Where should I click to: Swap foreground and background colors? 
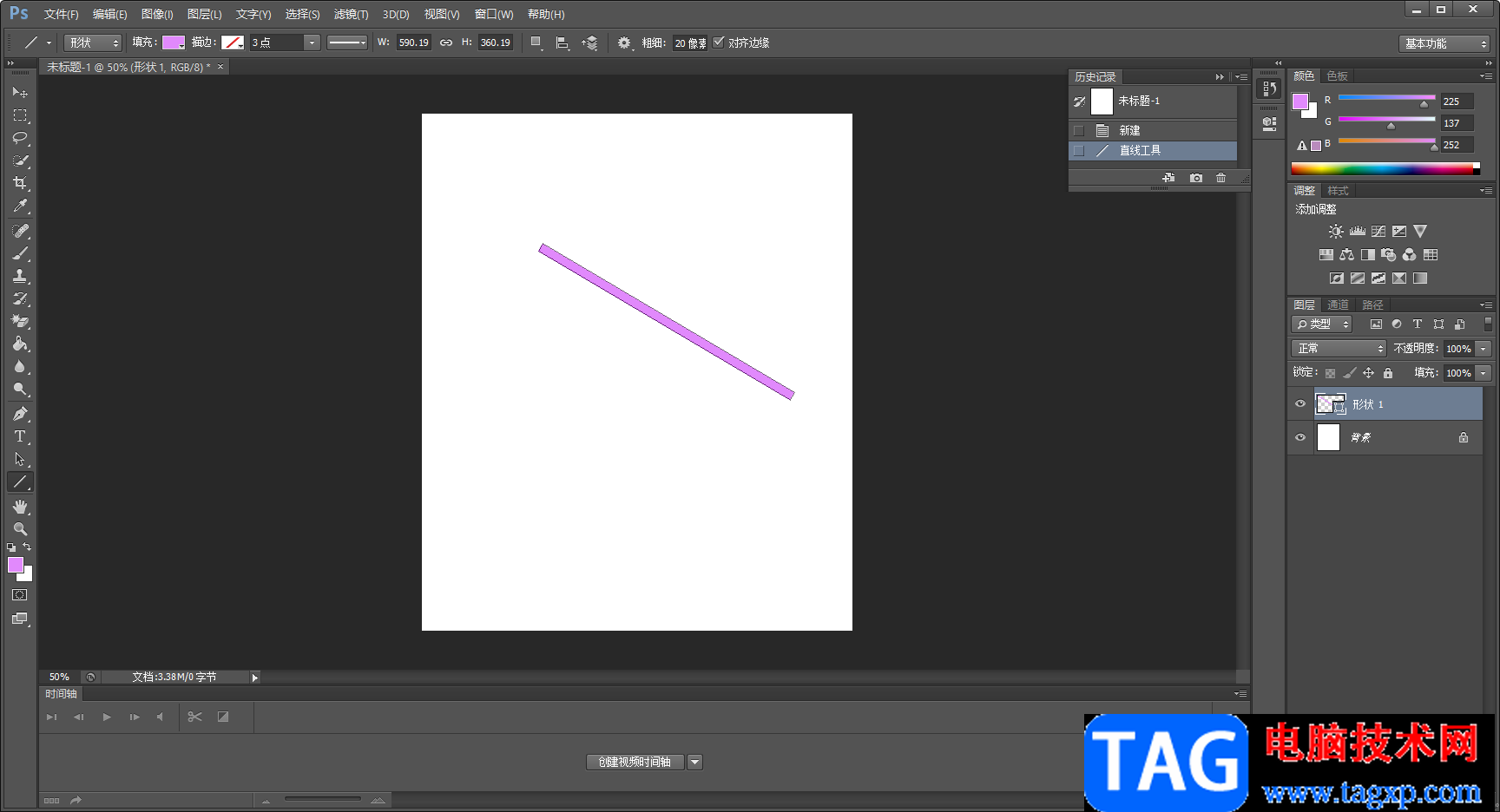(x=27, y=547)
